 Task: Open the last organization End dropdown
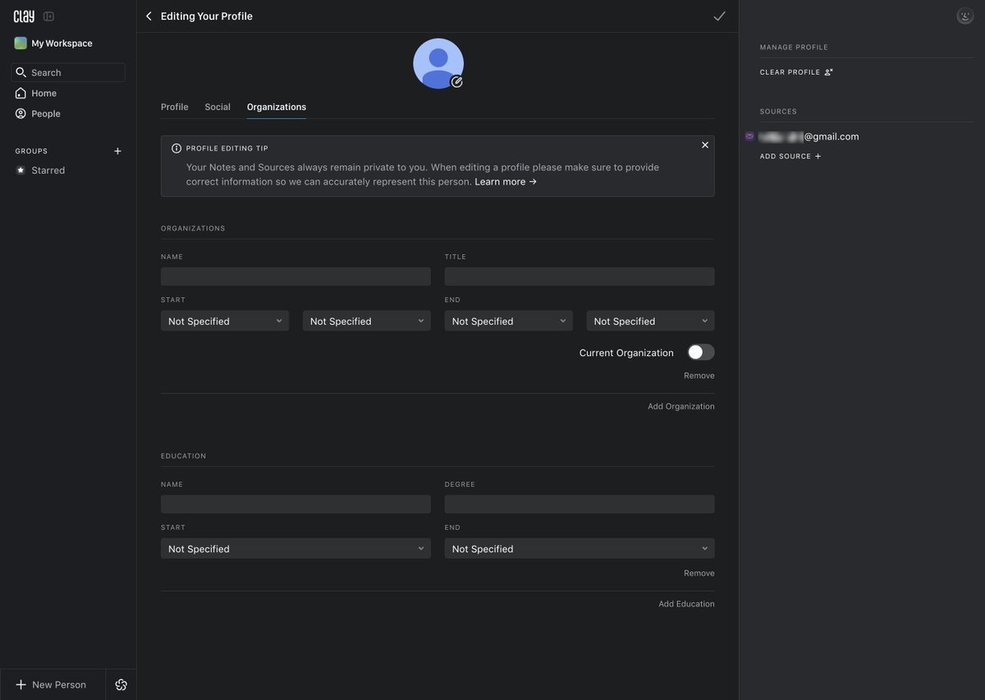(650, 321)
